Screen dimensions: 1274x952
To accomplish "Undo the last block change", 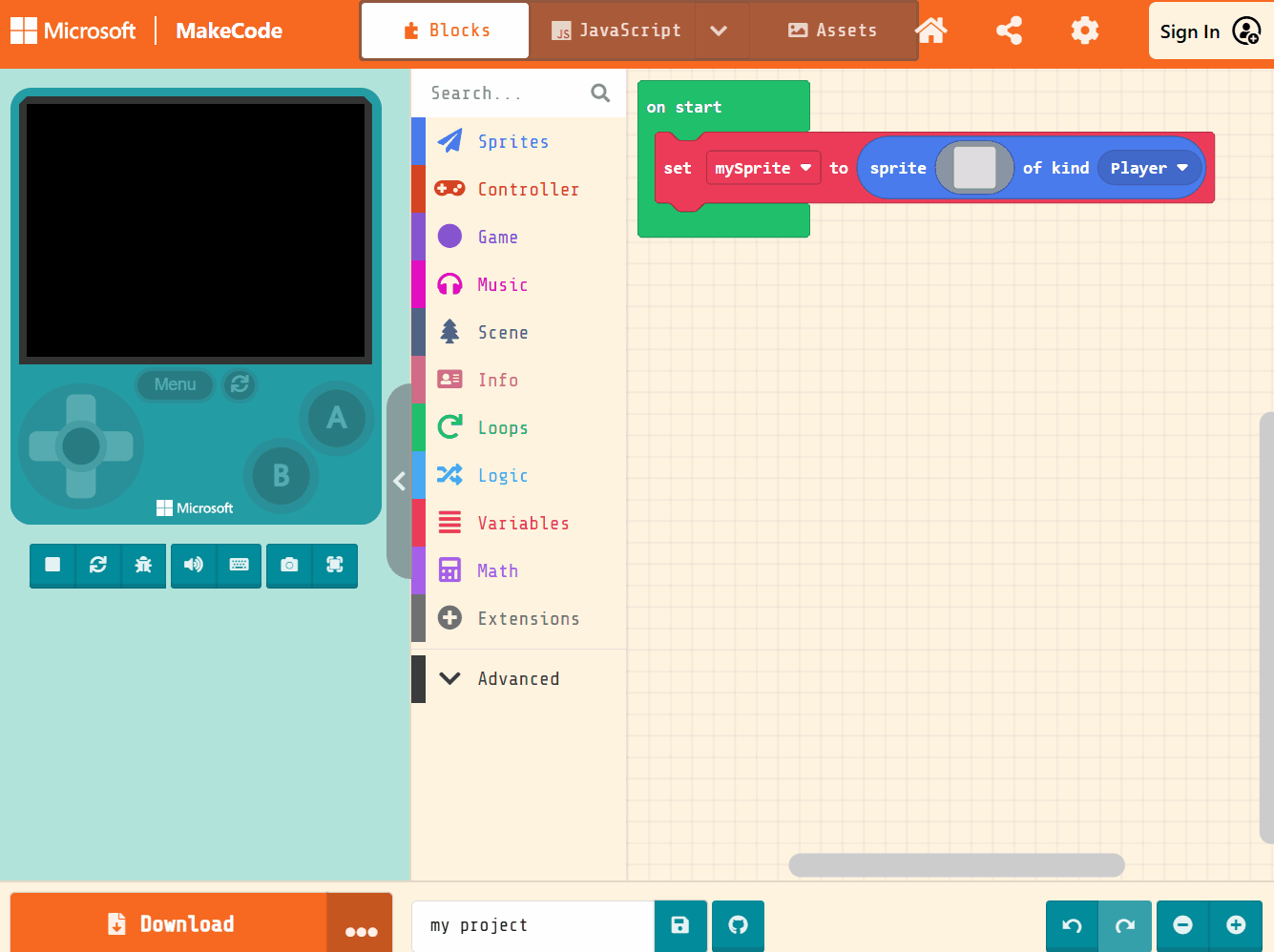I will [x=1072, y=925].
